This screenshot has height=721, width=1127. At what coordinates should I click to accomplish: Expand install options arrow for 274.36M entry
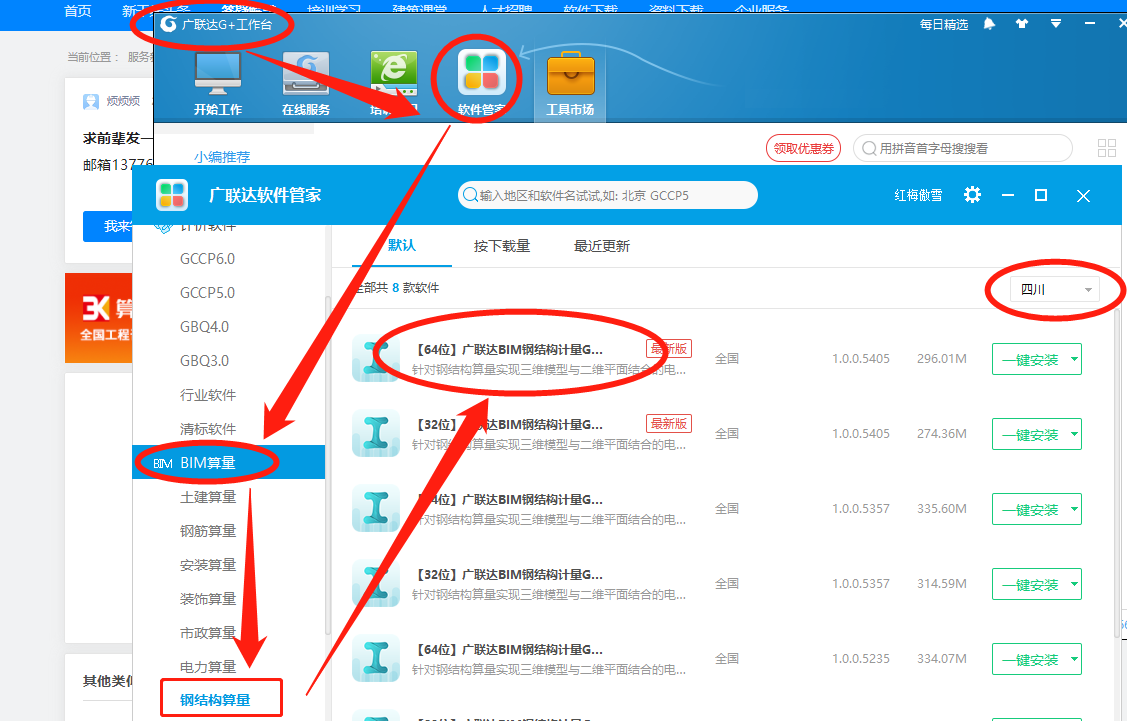(1074, 434)
